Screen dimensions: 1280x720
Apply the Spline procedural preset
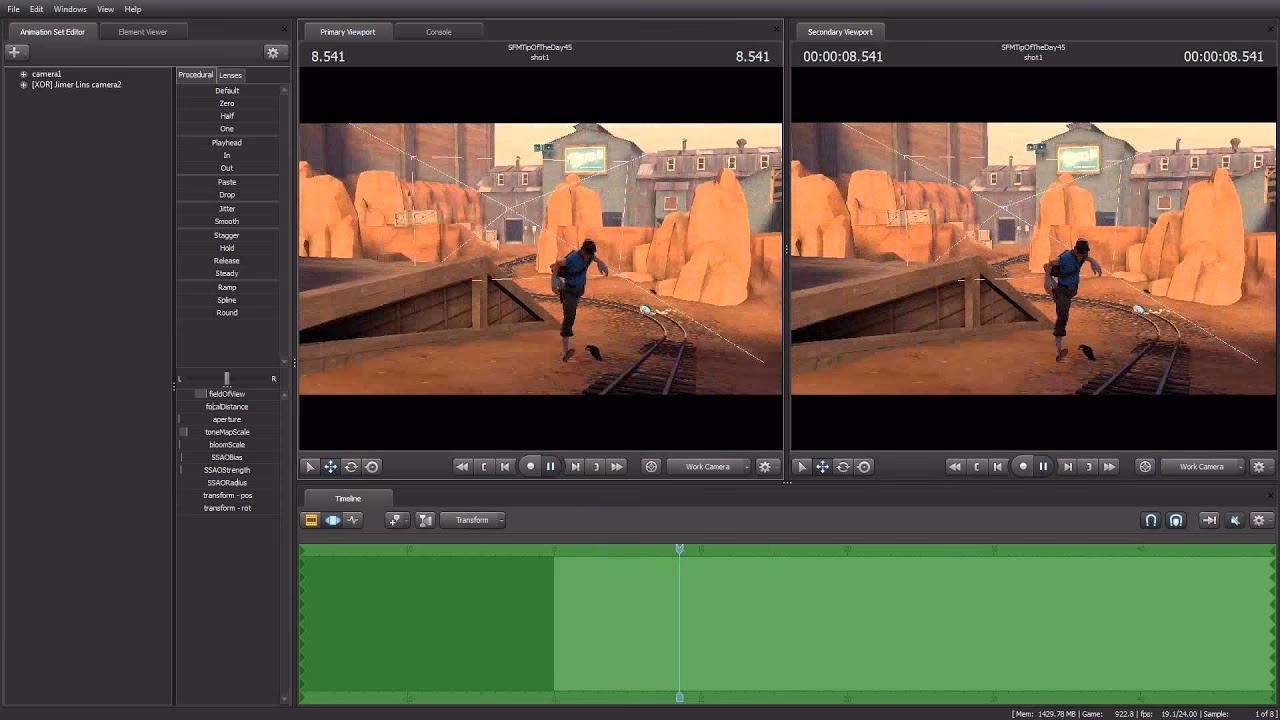(227, 300)
